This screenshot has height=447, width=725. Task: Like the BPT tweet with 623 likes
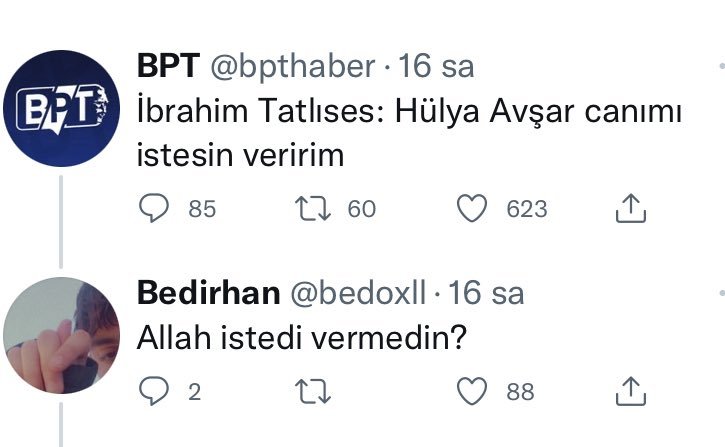[x=471, y=208]
